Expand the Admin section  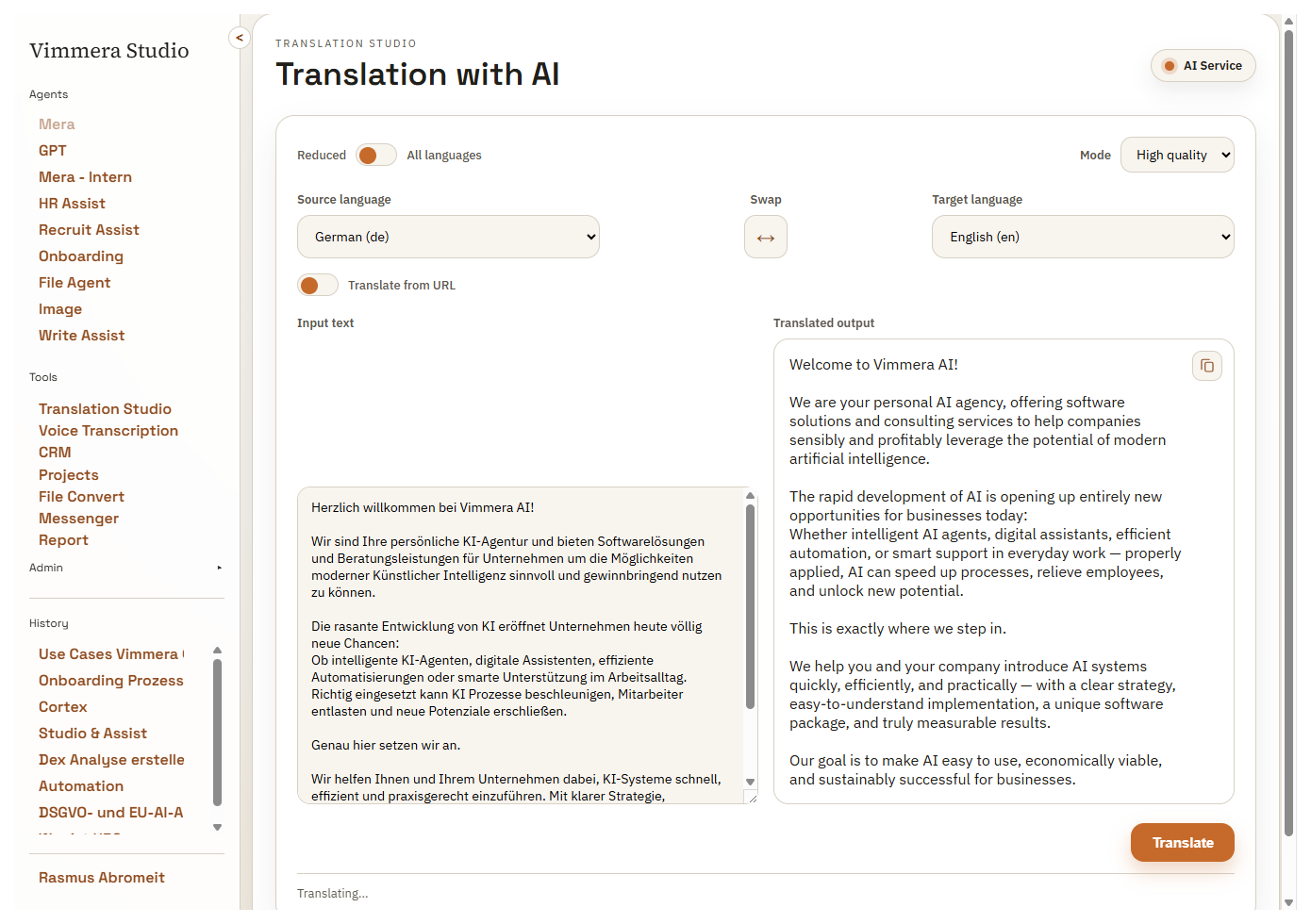click(x=219, y=568)
